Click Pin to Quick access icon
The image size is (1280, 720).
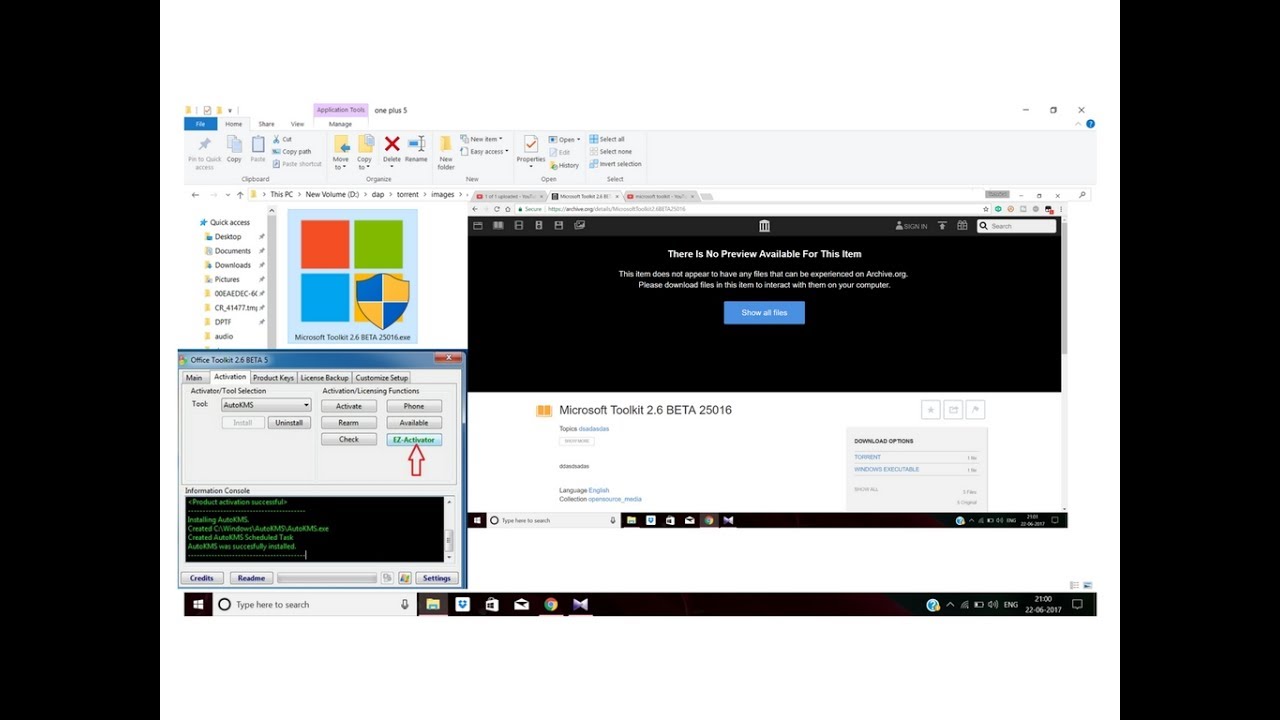(x=205, y=145)
